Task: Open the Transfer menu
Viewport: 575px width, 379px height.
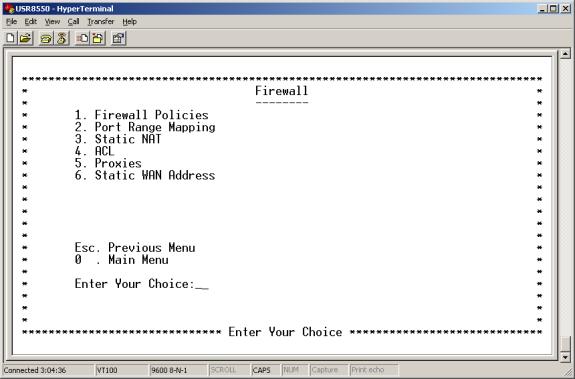Action: (x=100, y=22)
